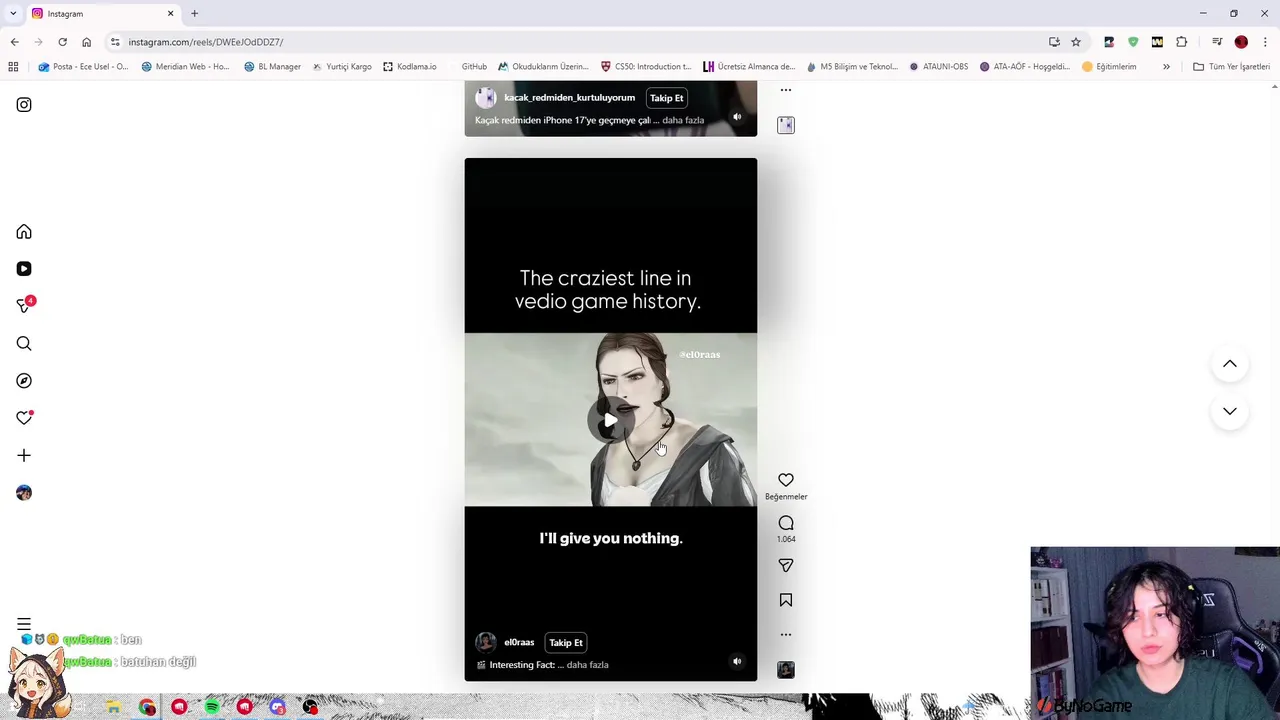Open kacak_redmiden_kurtuluyorum avatar
Screen dimensions: 1280x720
[x=486, y=98]
